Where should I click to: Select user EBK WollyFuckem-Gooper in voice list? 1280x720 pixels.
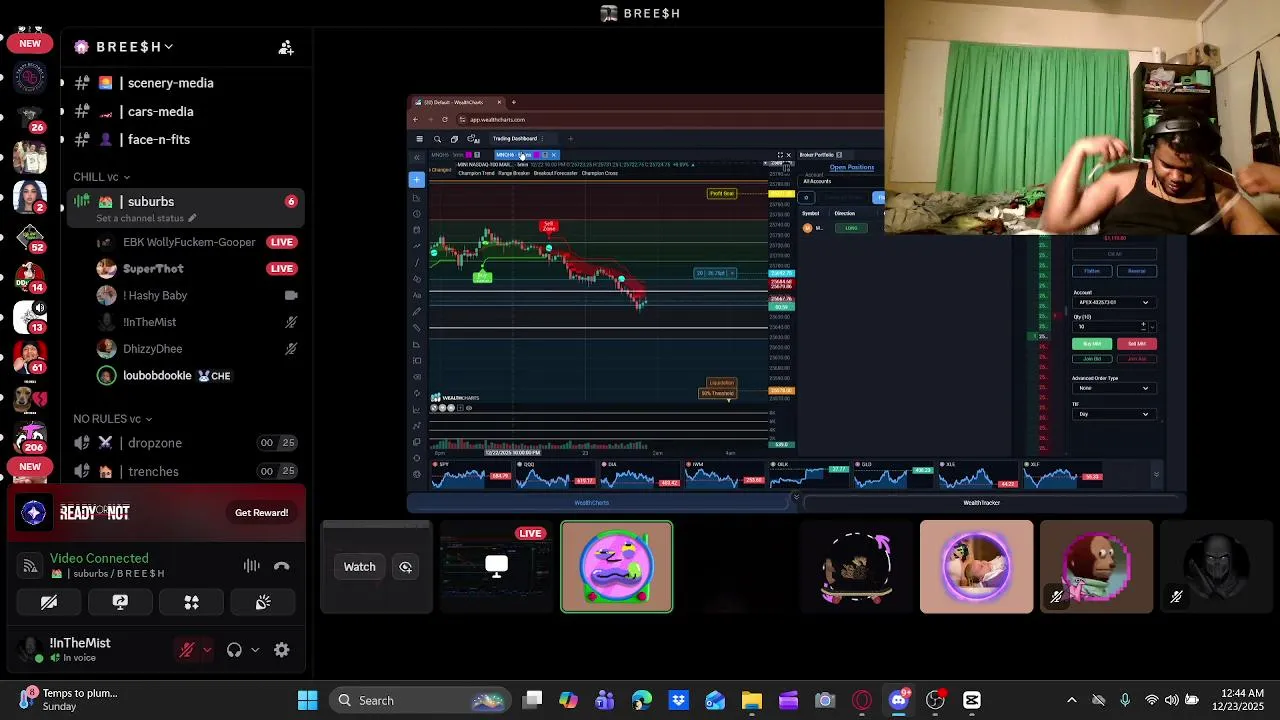click(189, 242)
